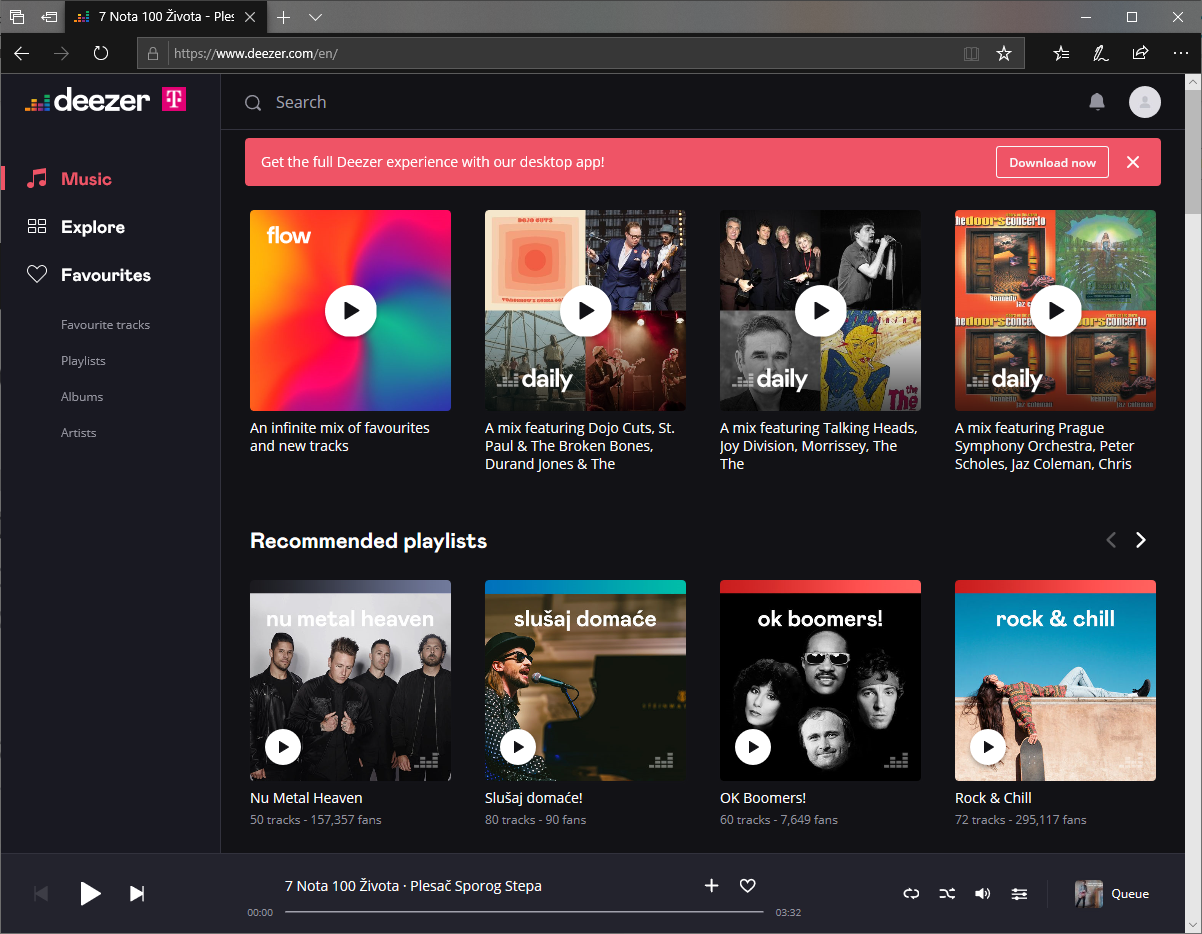The width and height of the screenshot is (1202, 934).
Task: Open the user profile avatar
Action: tap(1145, 102)
